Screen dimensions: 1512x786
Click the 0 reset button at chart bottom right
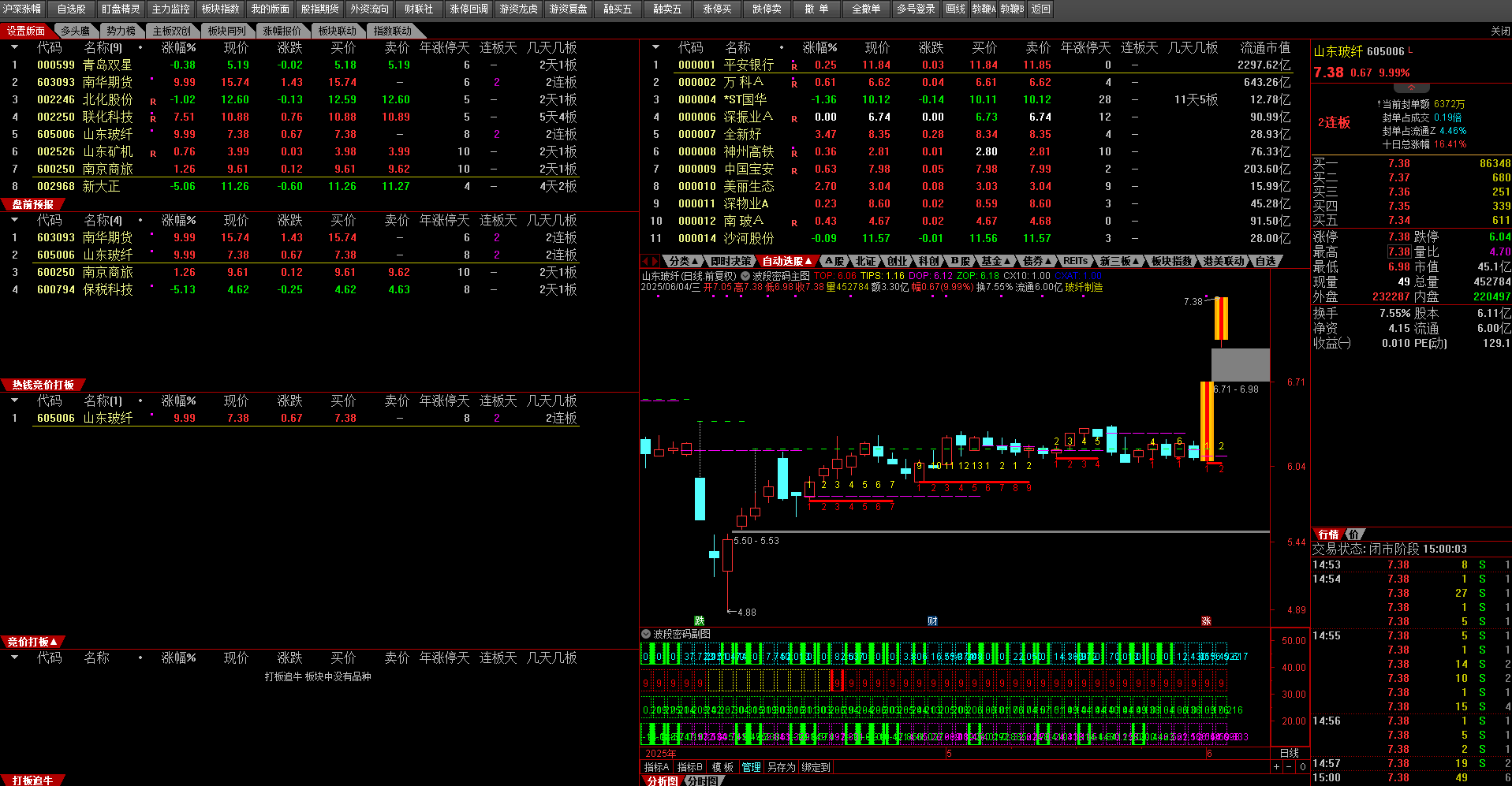coord(1302,767)
